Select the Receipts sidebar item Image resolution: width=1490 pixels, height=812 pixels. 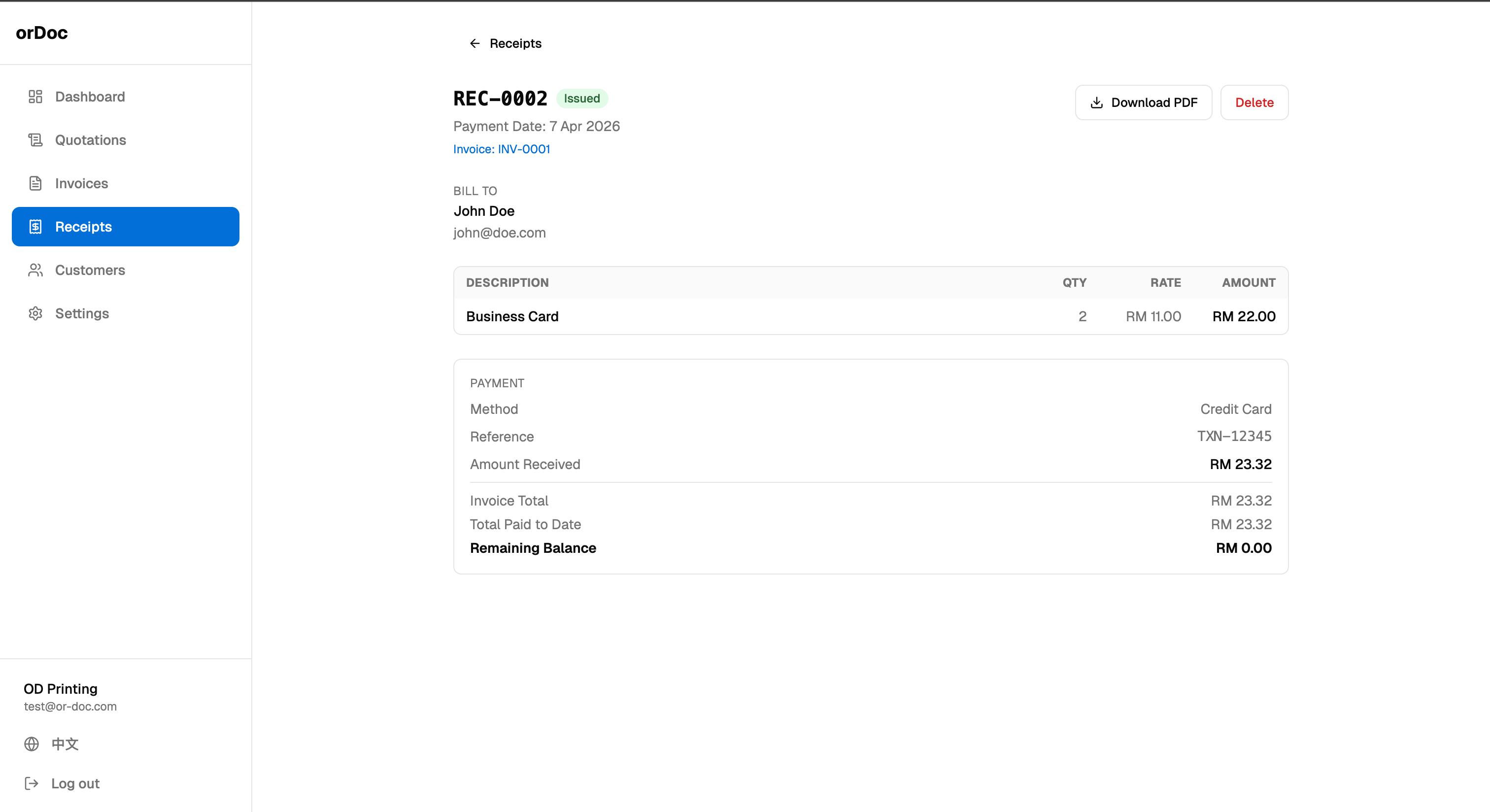pyautogui.click(x=126, y=227)
